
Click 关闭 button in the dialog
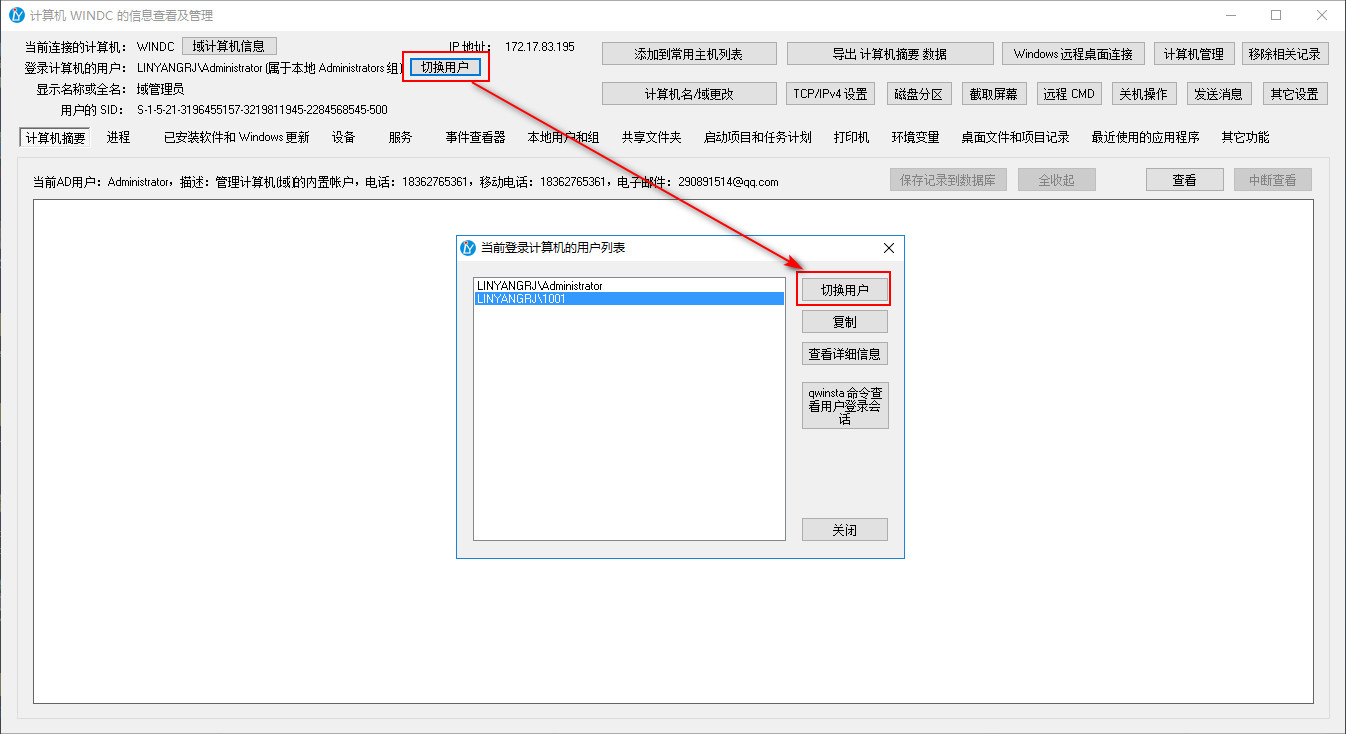(x=845, y=530)
